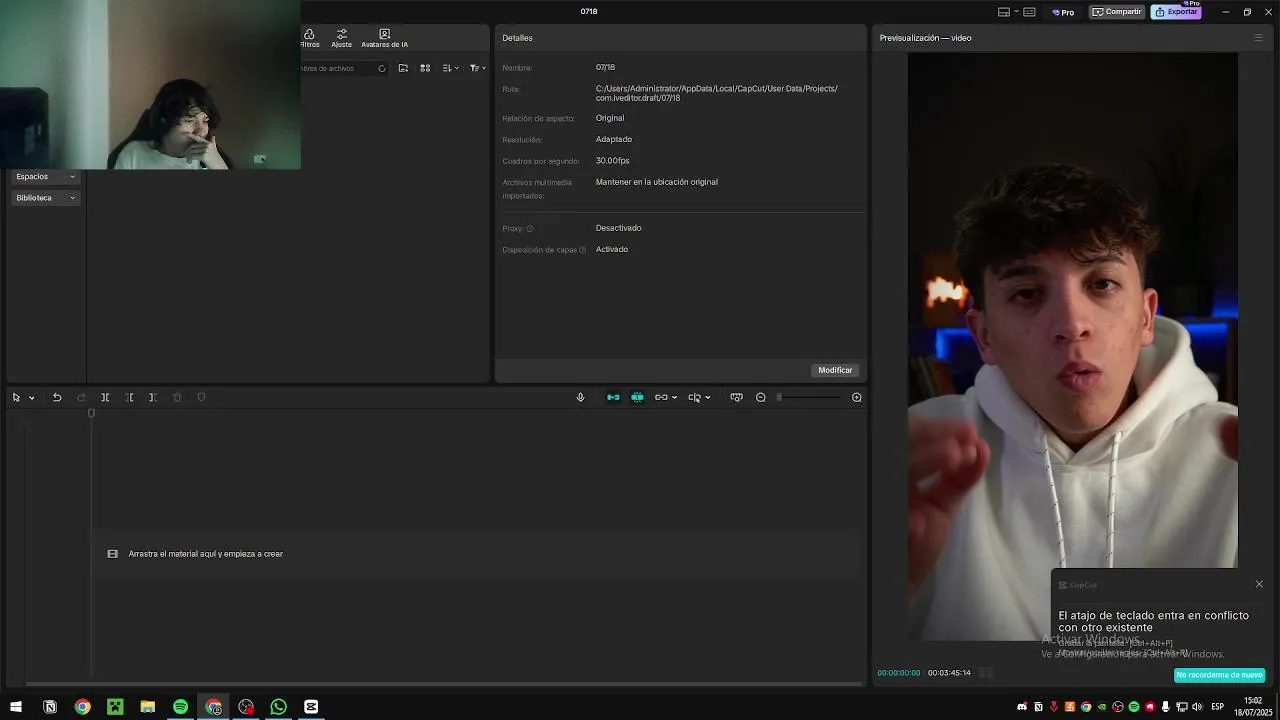This screenshot has width=1280, height=720.
Task: Click the timeline zoom out icon
Action: click(761, 397)
